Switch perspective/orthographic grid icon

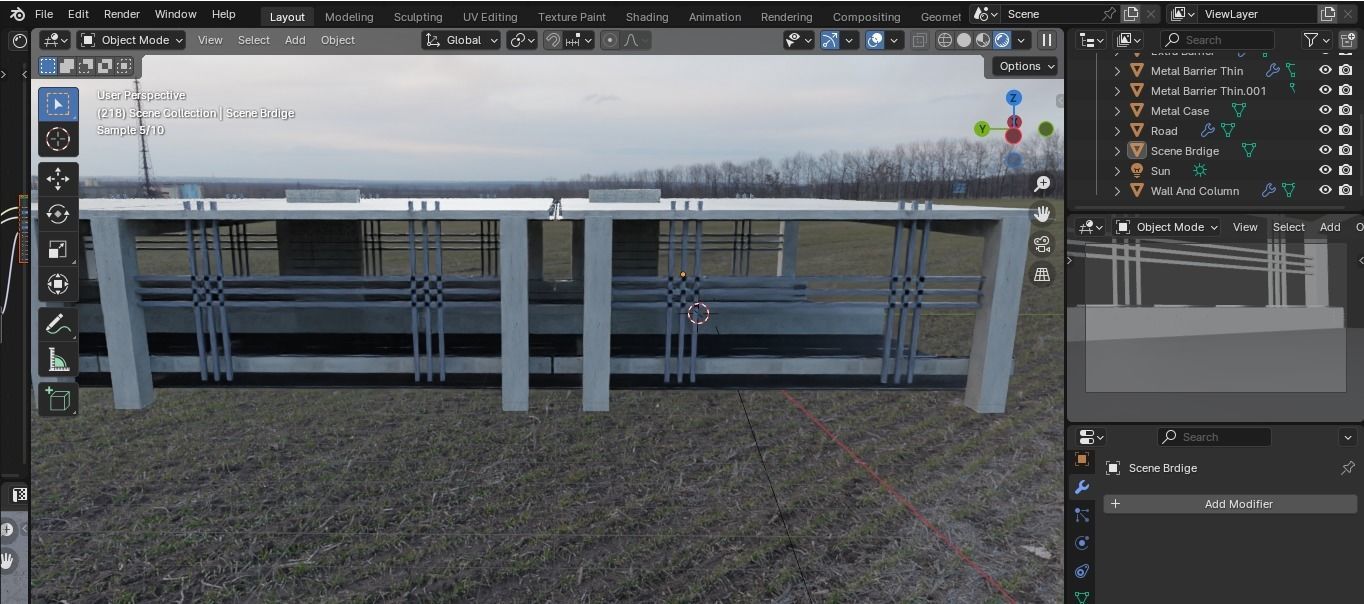click(1042, 274)
